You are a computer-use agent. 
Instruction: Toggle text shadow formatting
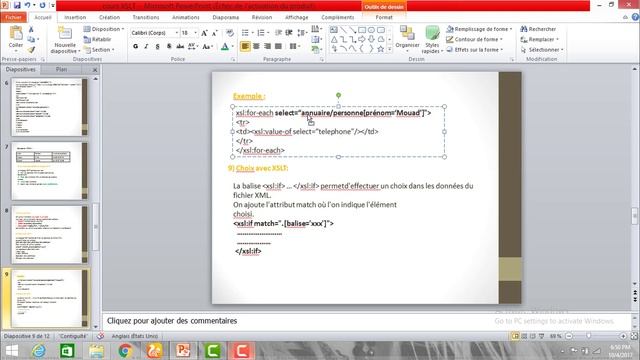[169, 47]
